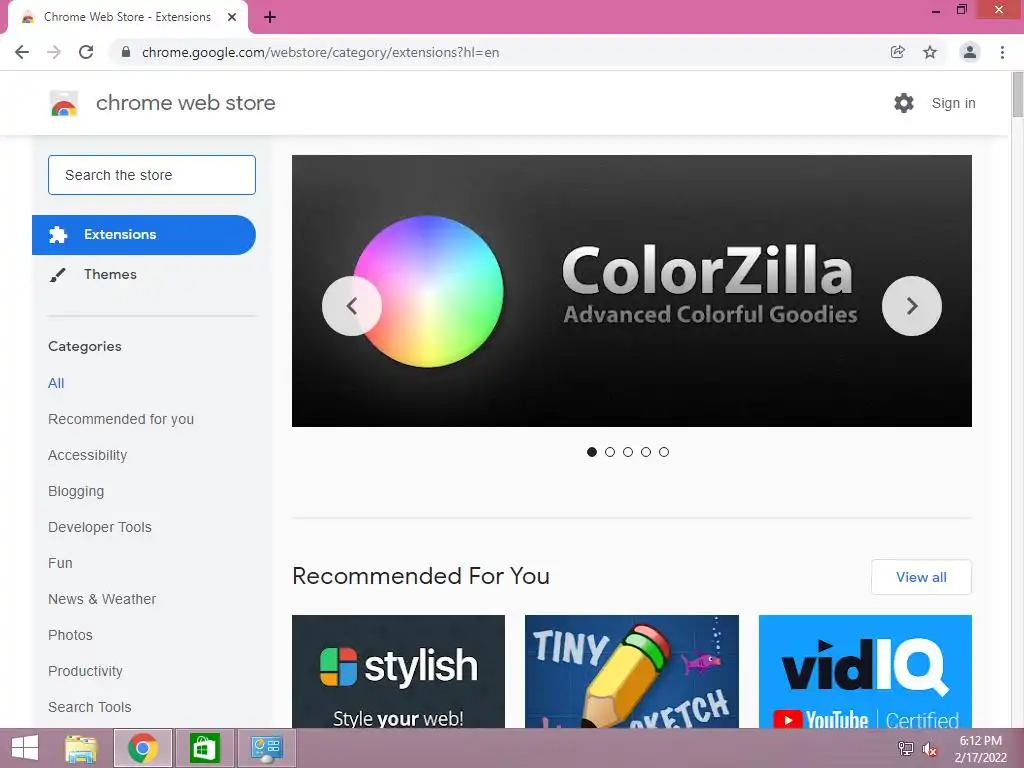Open File Explorer from taskbar

[81, 748]
